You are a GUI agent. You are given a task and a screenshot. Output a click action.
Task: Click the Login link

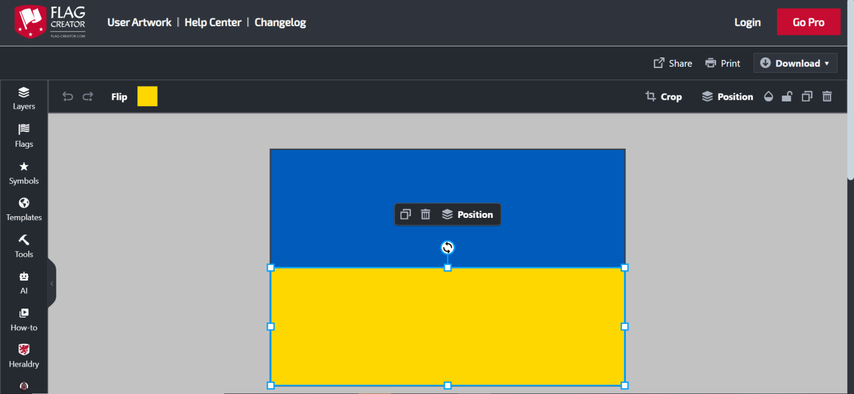tap(747, 22)
